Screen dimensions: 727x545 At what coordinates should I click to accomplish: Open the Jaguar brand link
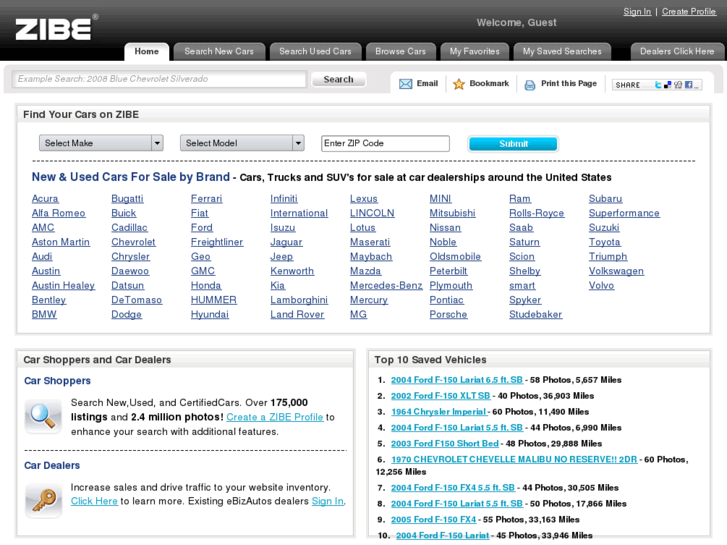coord(286,242)
